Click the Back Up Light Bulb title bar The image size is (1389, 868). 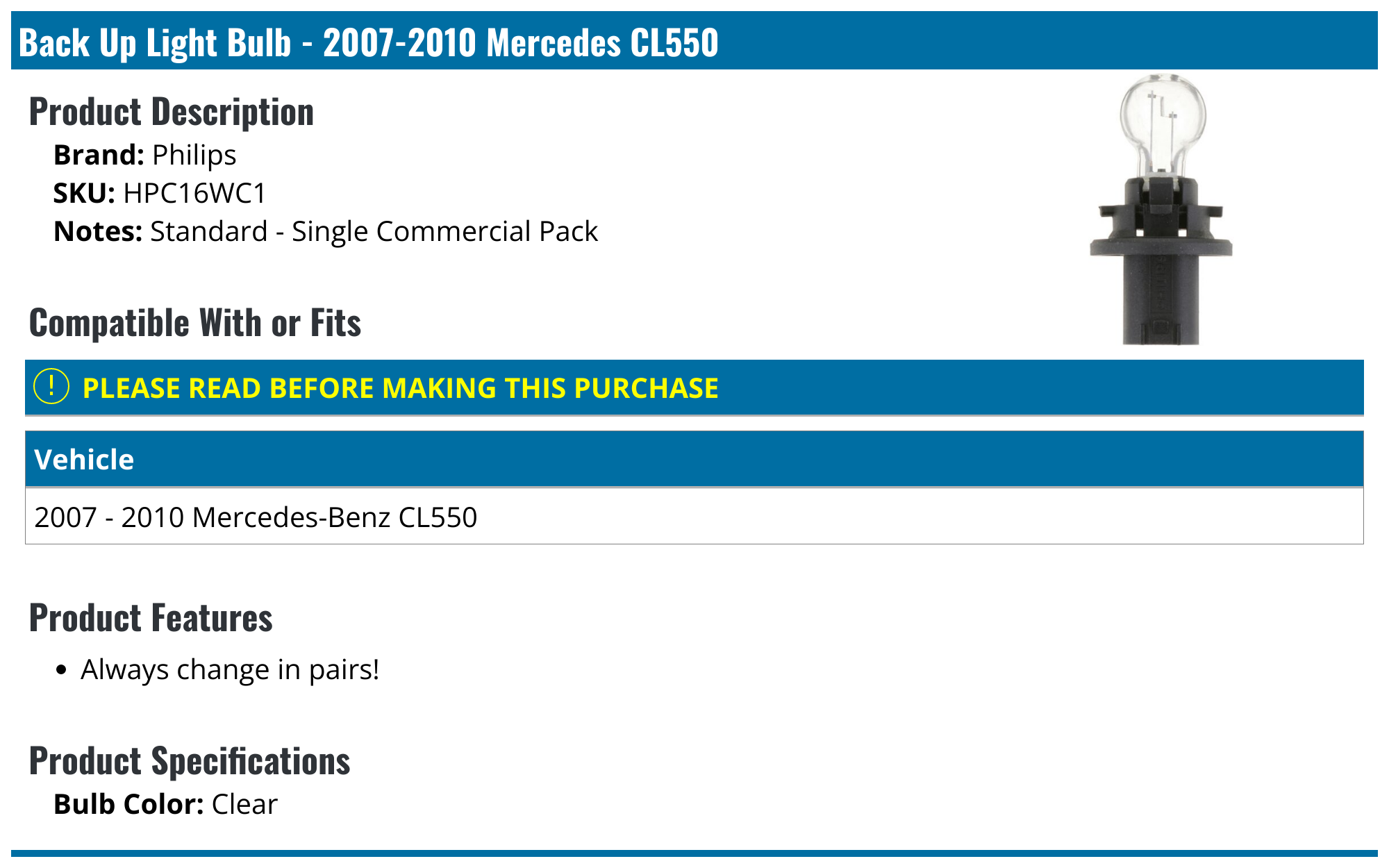coord(368,42)
